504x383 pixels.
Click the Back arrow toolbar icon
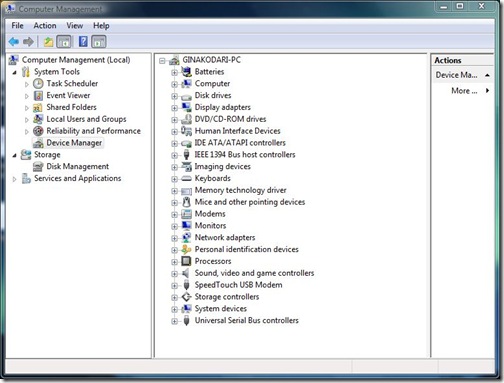point(14,42)
